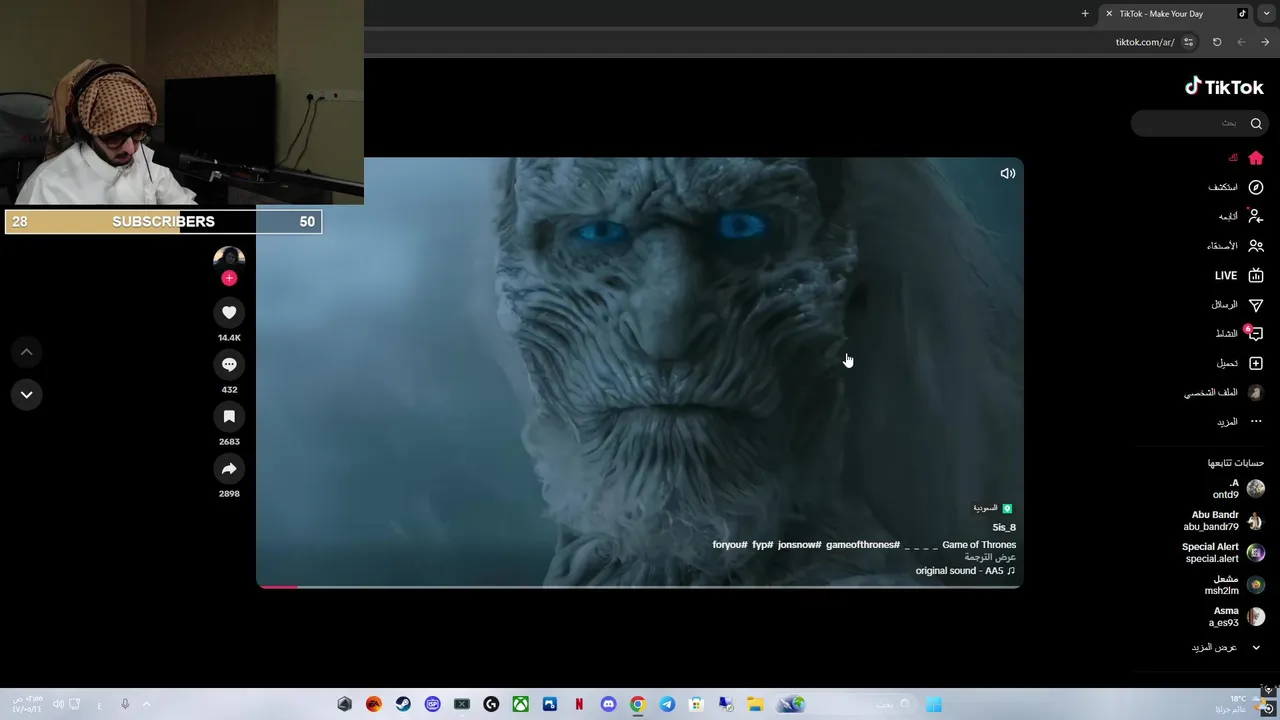Screen dimensions: 1280x720
Task: Open Telegram from the taskbar
Action: click(667, 704)
